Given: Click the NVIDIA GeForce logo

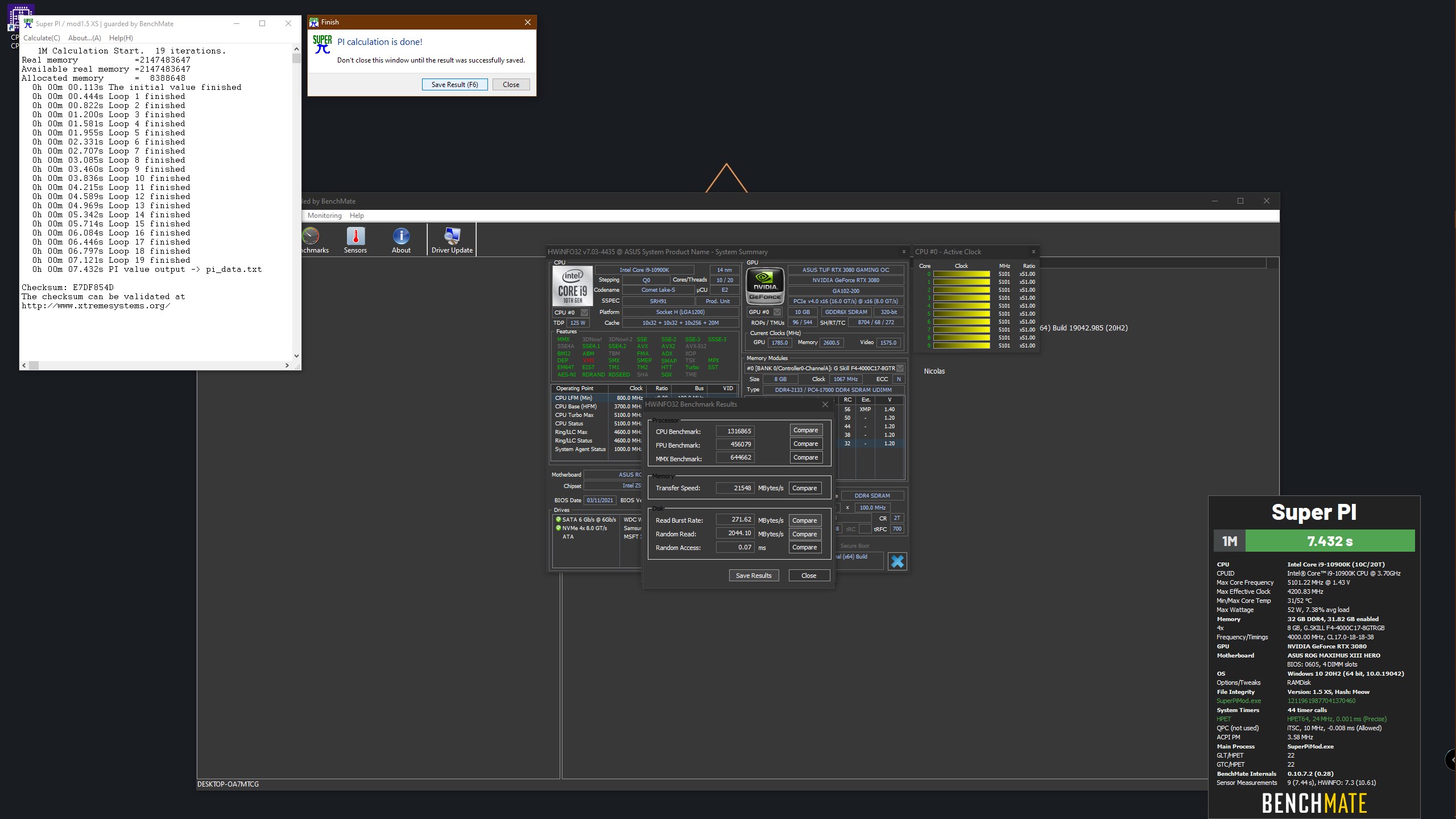Looking at the screenshot, I should click(765, 286).
